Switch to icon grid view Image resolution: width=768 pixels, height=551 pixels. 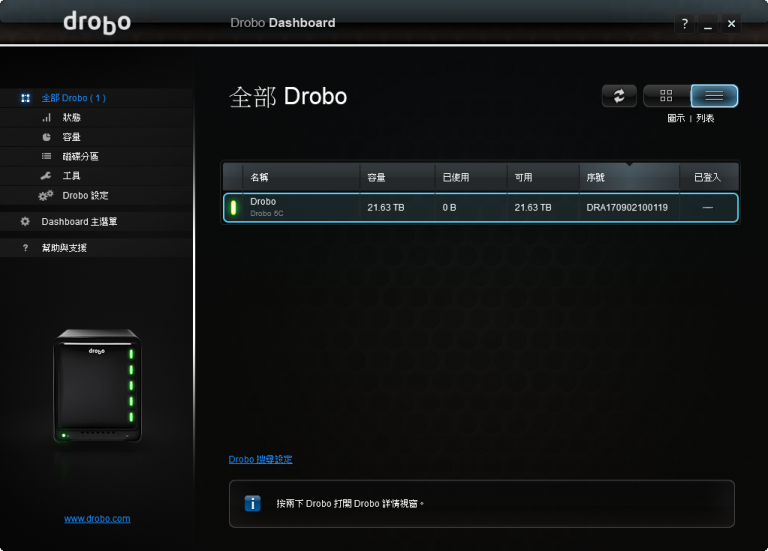pyautogui.click(x=666, y=96)
